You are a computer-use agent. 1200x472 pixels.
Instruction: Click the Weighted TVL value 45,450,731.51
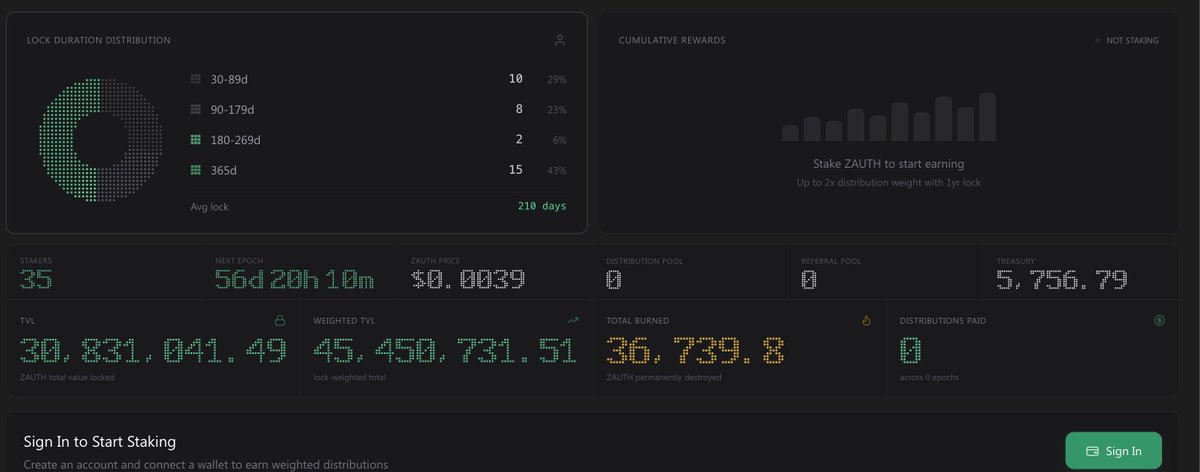click(x=445, y=350)
